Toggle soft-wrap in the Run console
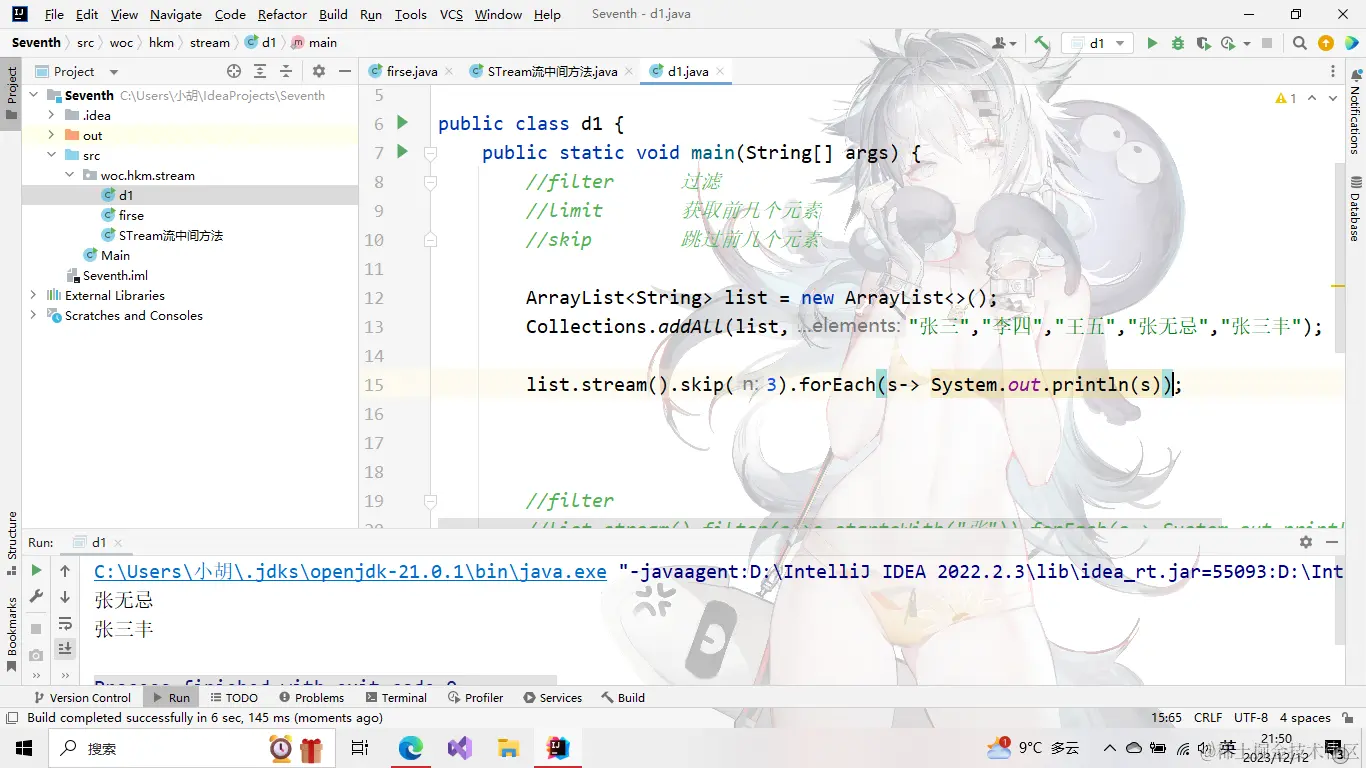Viewport: 1366px width, 768px height. tap(65, 622)
